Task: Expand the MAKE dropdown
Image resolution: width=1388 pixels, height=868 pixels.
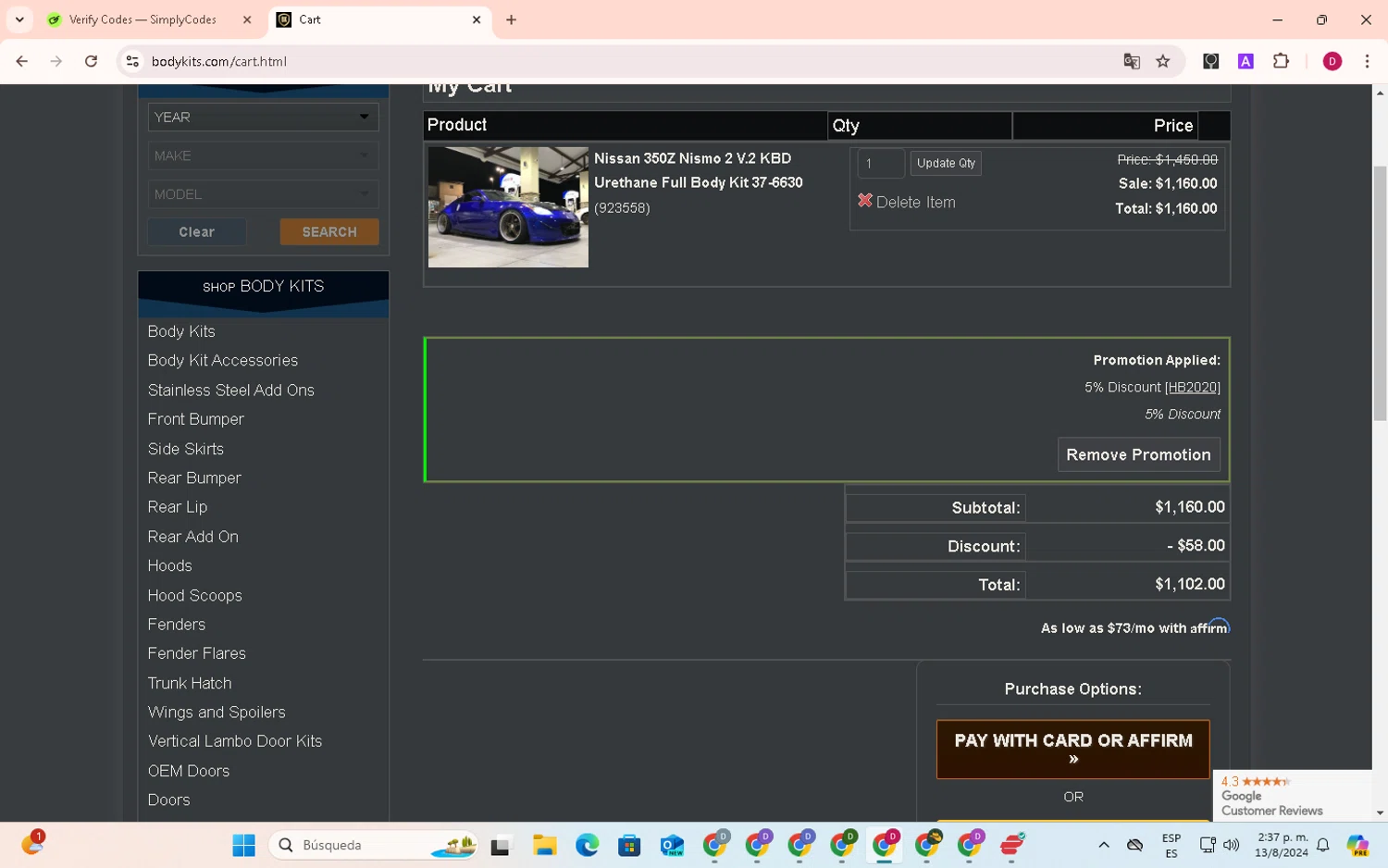Action: coord(263,155)
